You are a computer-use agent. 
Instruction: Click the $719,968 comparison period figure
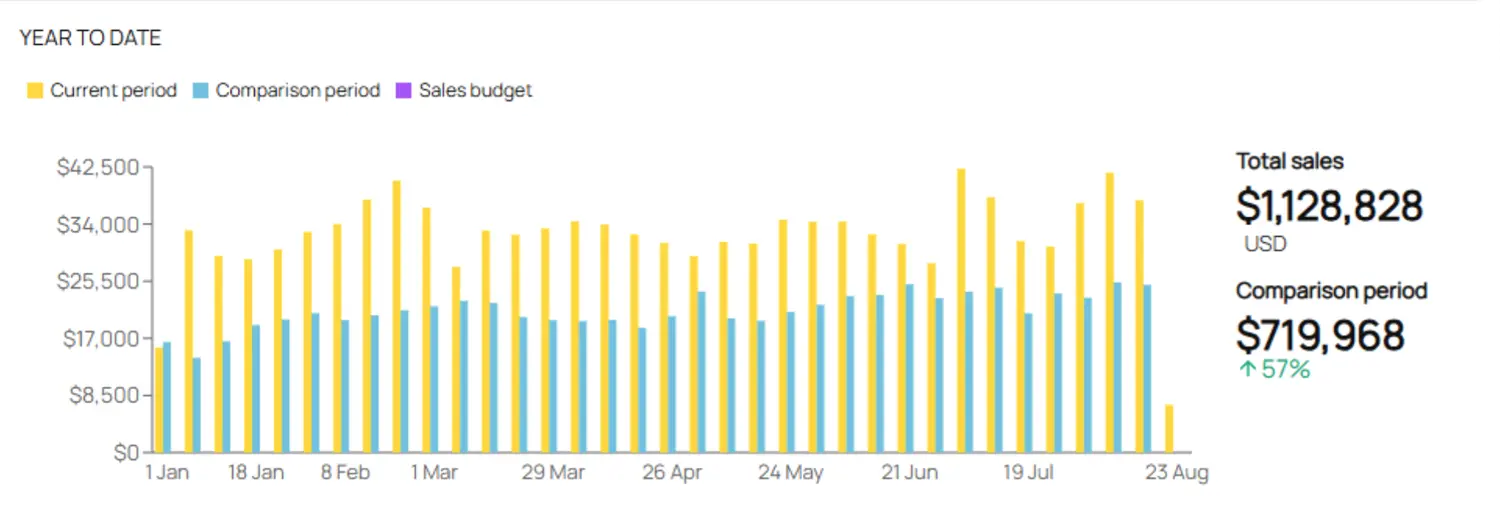(x=1320, y=335)
